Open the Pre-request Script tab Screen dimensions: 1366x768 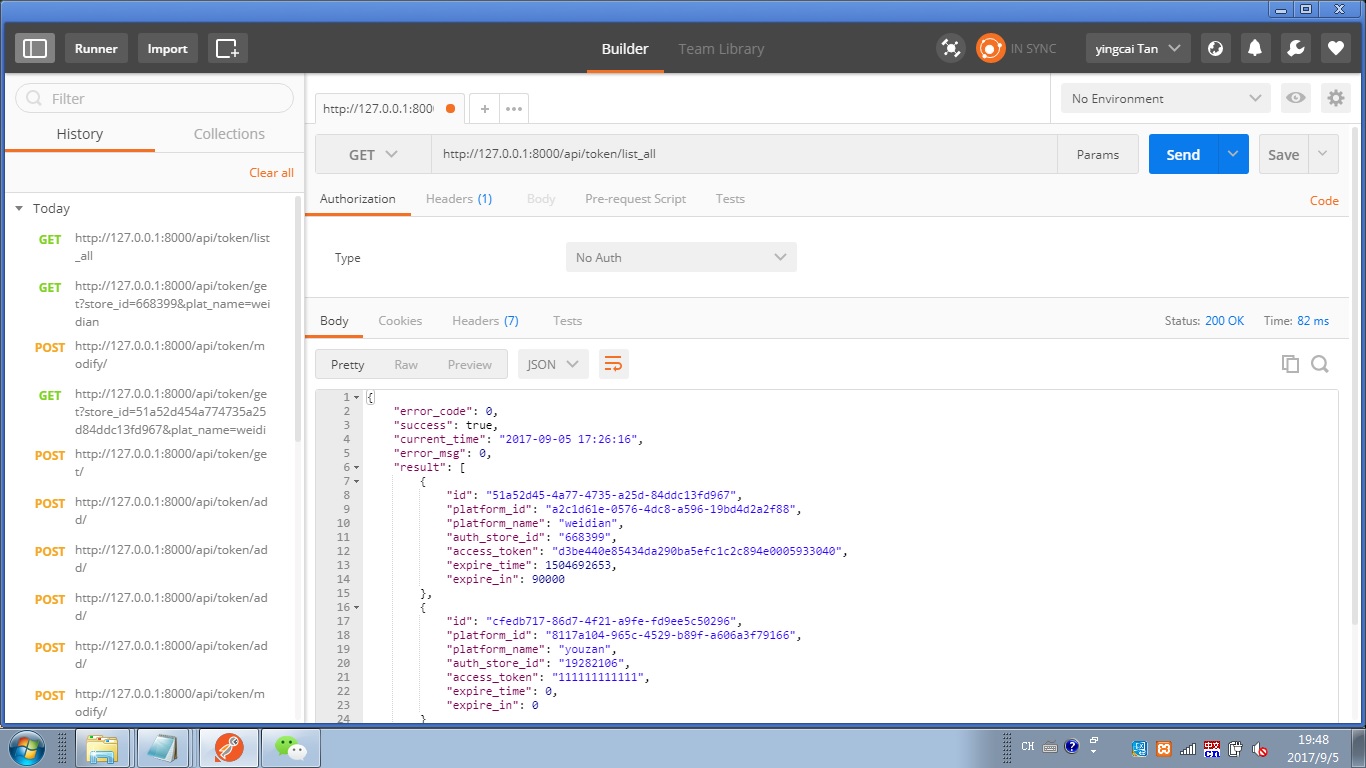(635, 198)
